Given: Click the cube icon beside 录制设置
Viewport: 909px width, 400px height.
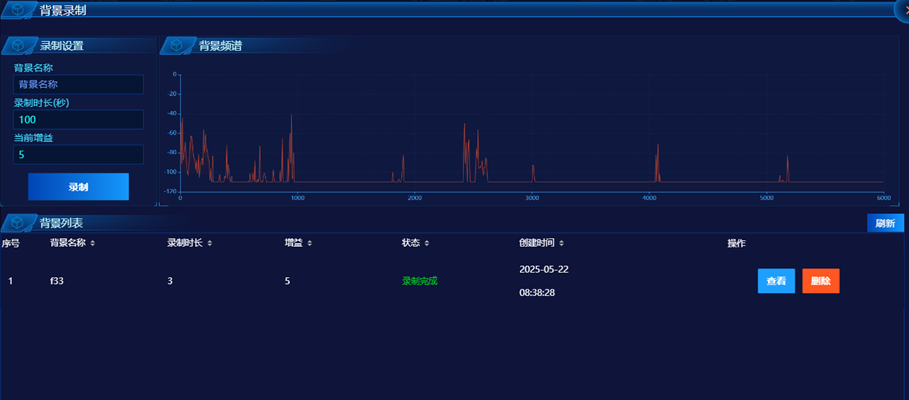Looking at the screenshot, I should coord(19,45).
